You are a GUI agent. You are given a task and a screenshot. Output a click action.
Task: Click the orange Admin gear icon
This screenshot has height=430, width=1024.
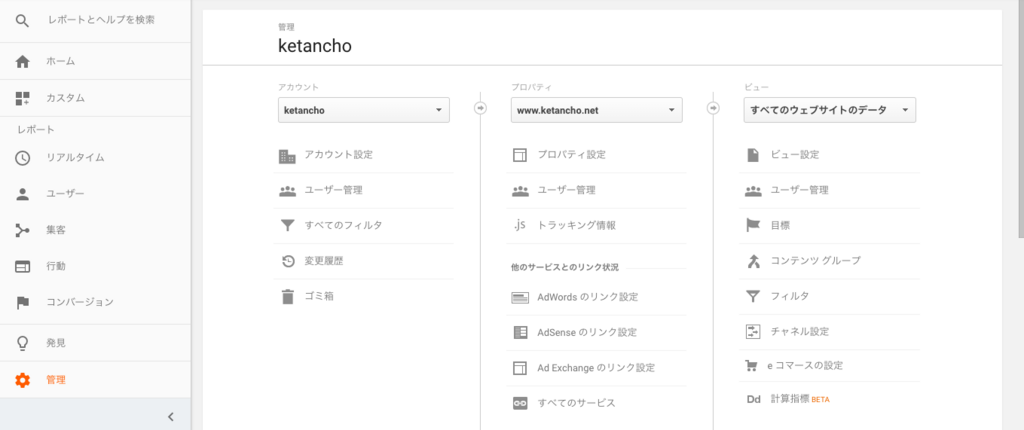(22, 380)
